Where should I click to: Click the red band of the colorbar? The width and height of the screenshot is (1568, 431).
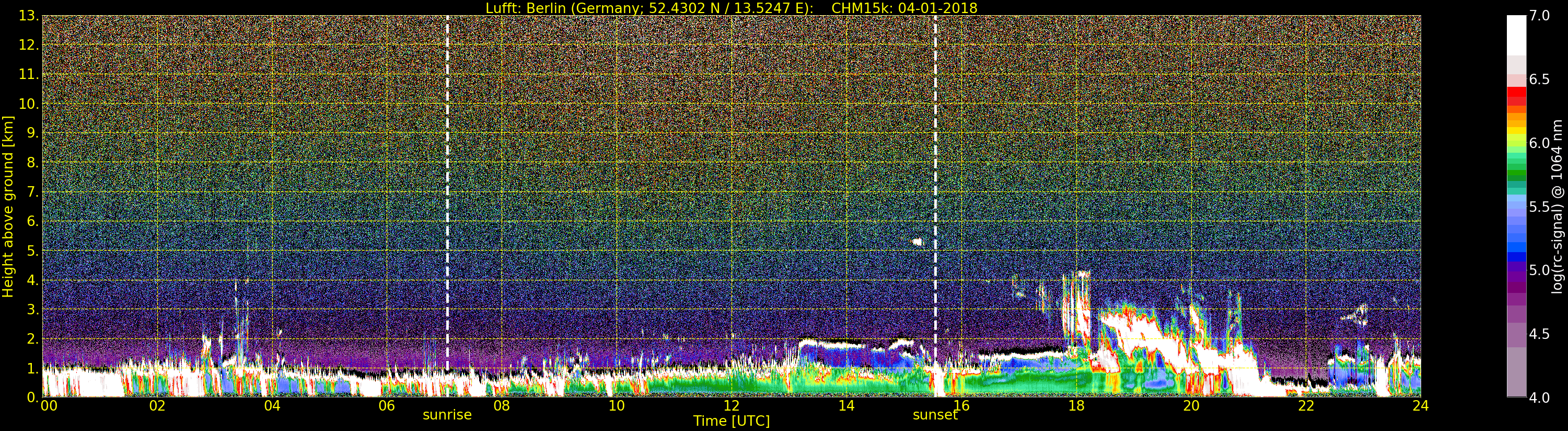coord(1516,96)
